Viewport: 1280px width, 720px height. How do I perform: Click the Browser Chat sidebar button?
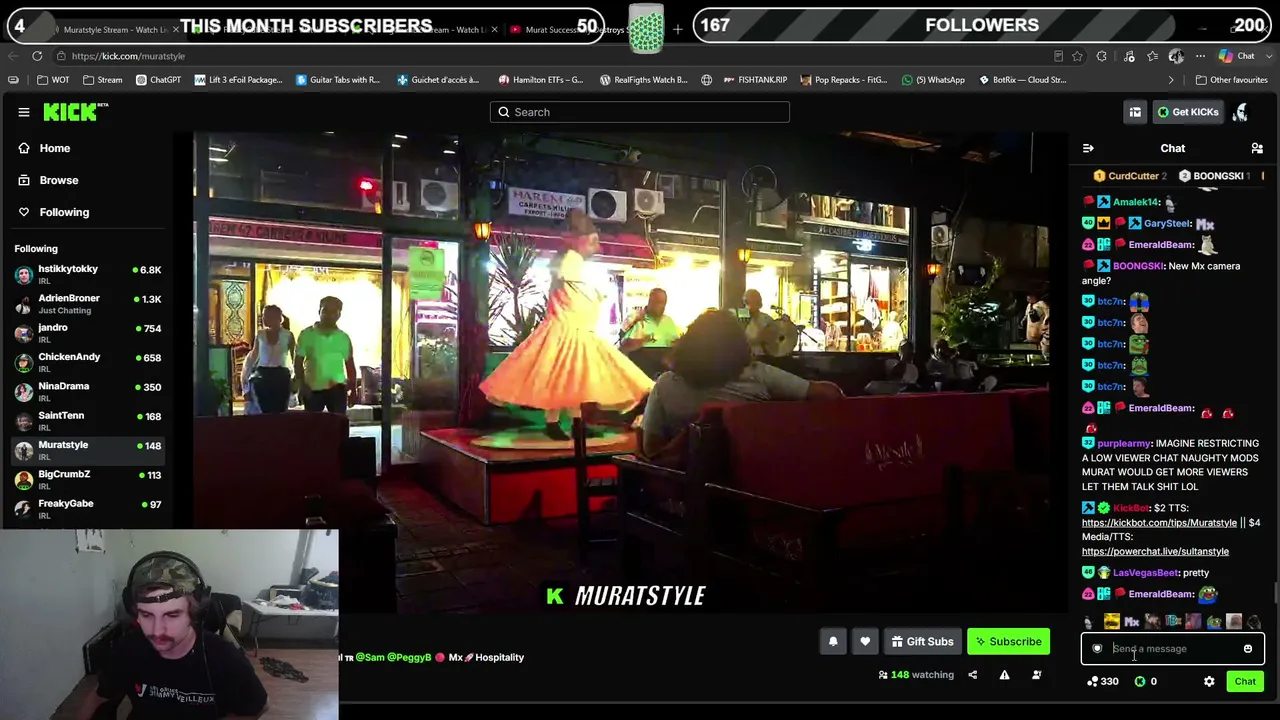pos(1239,56)
